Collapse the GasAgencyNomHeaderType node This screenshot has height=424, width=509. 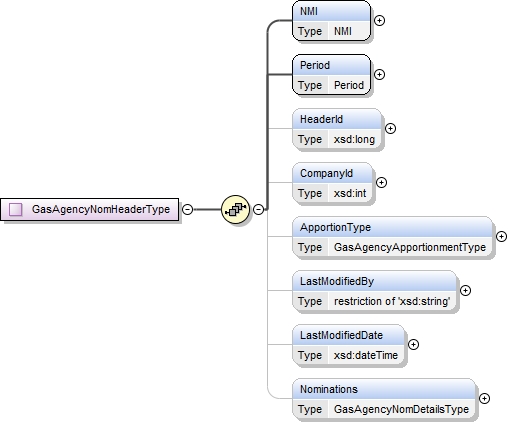[188, 209]
